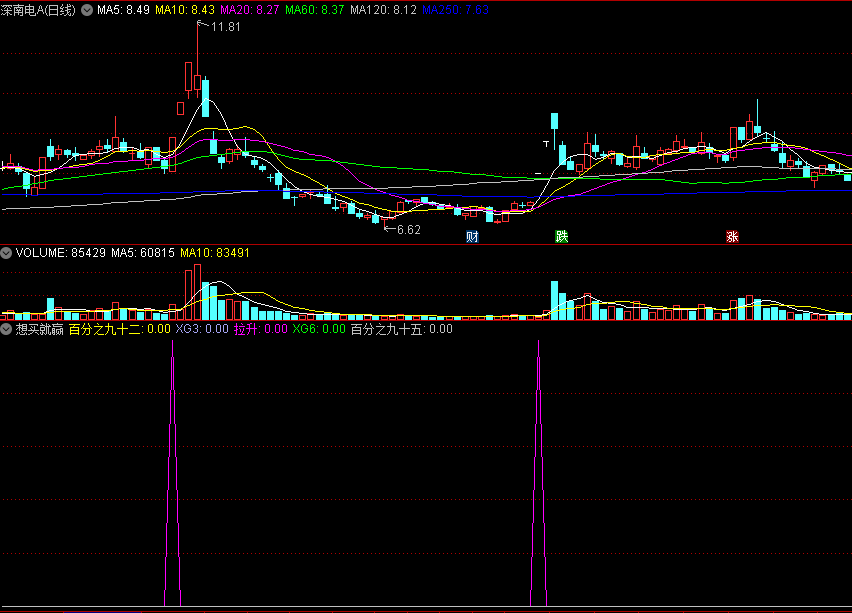Select the green MA60: 8.37 label
The image size is (852, 613).
(x=315, y=10)
